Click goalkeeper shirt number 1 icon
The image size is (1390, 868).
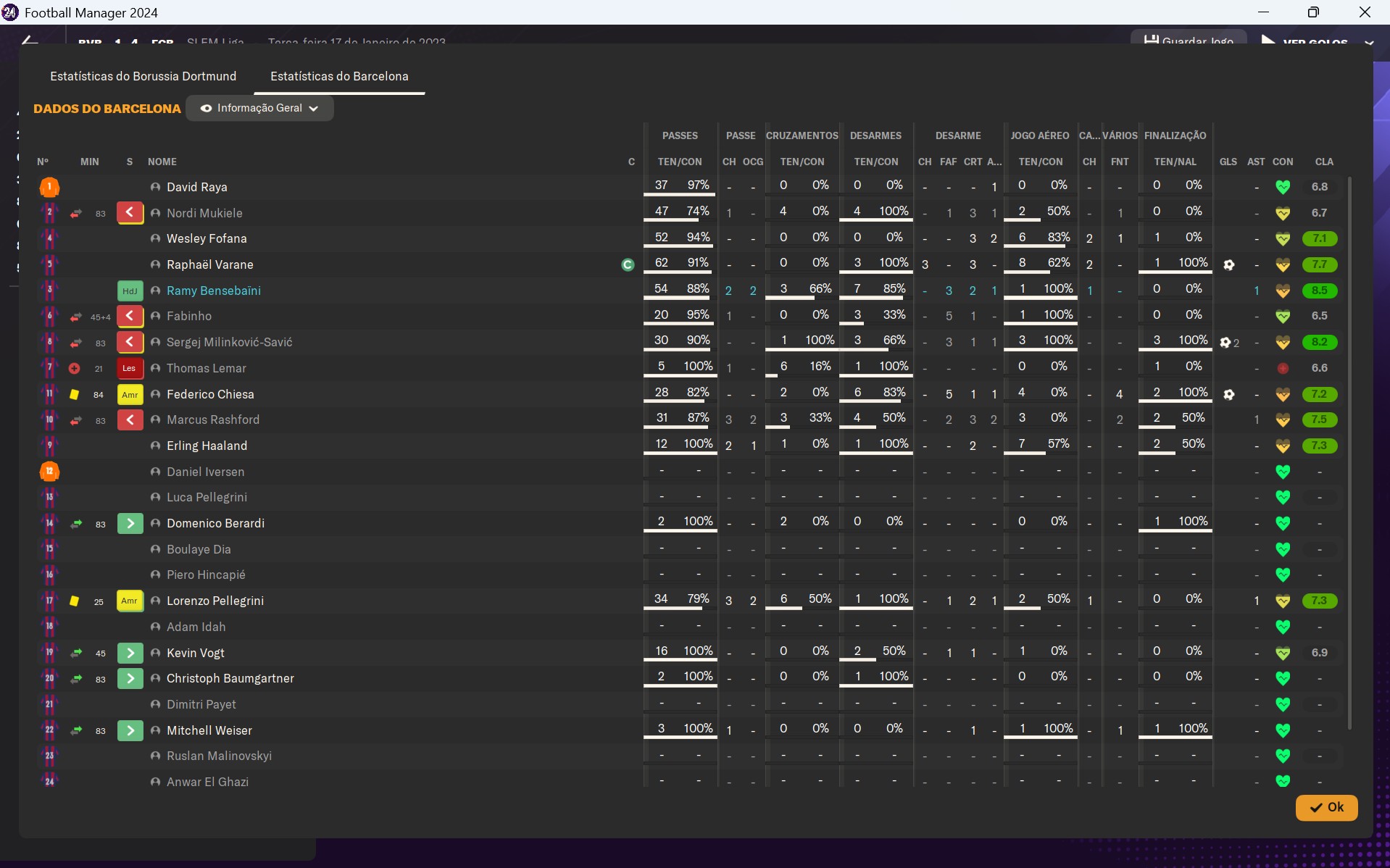(x=49, y=187)
